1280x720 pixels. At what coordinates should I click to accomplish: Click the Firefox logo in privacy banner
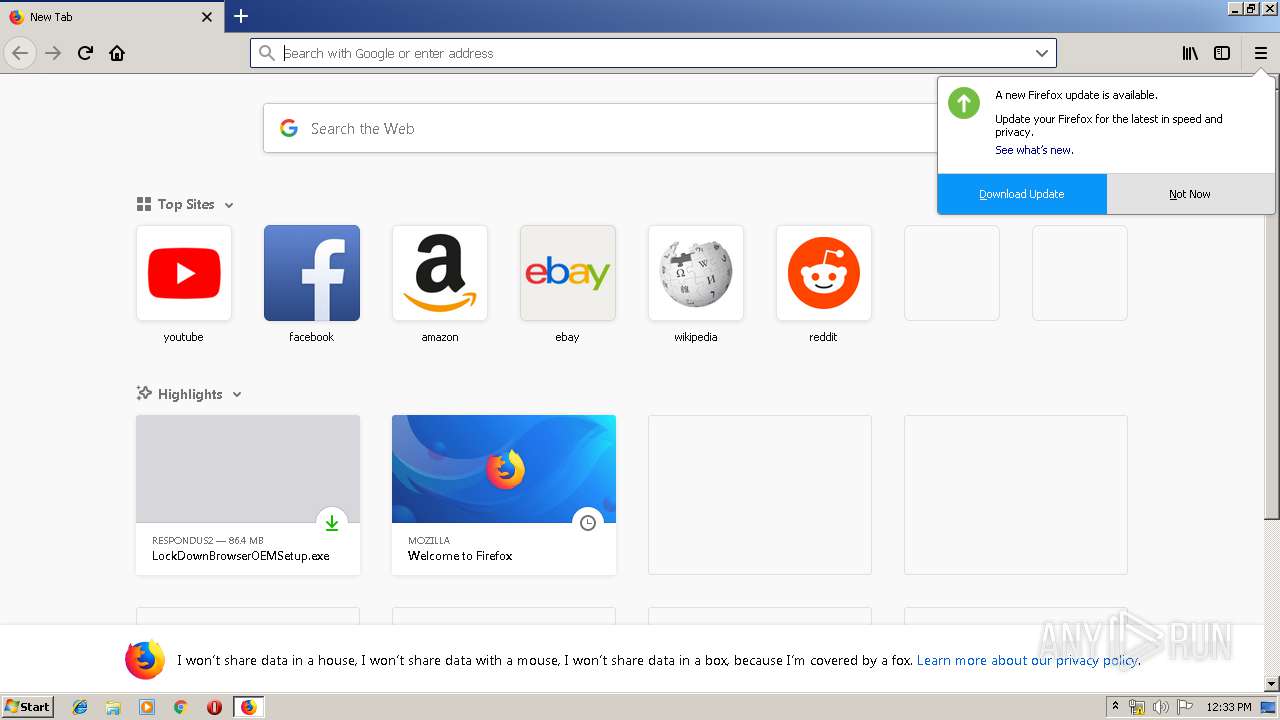[145, 660]
